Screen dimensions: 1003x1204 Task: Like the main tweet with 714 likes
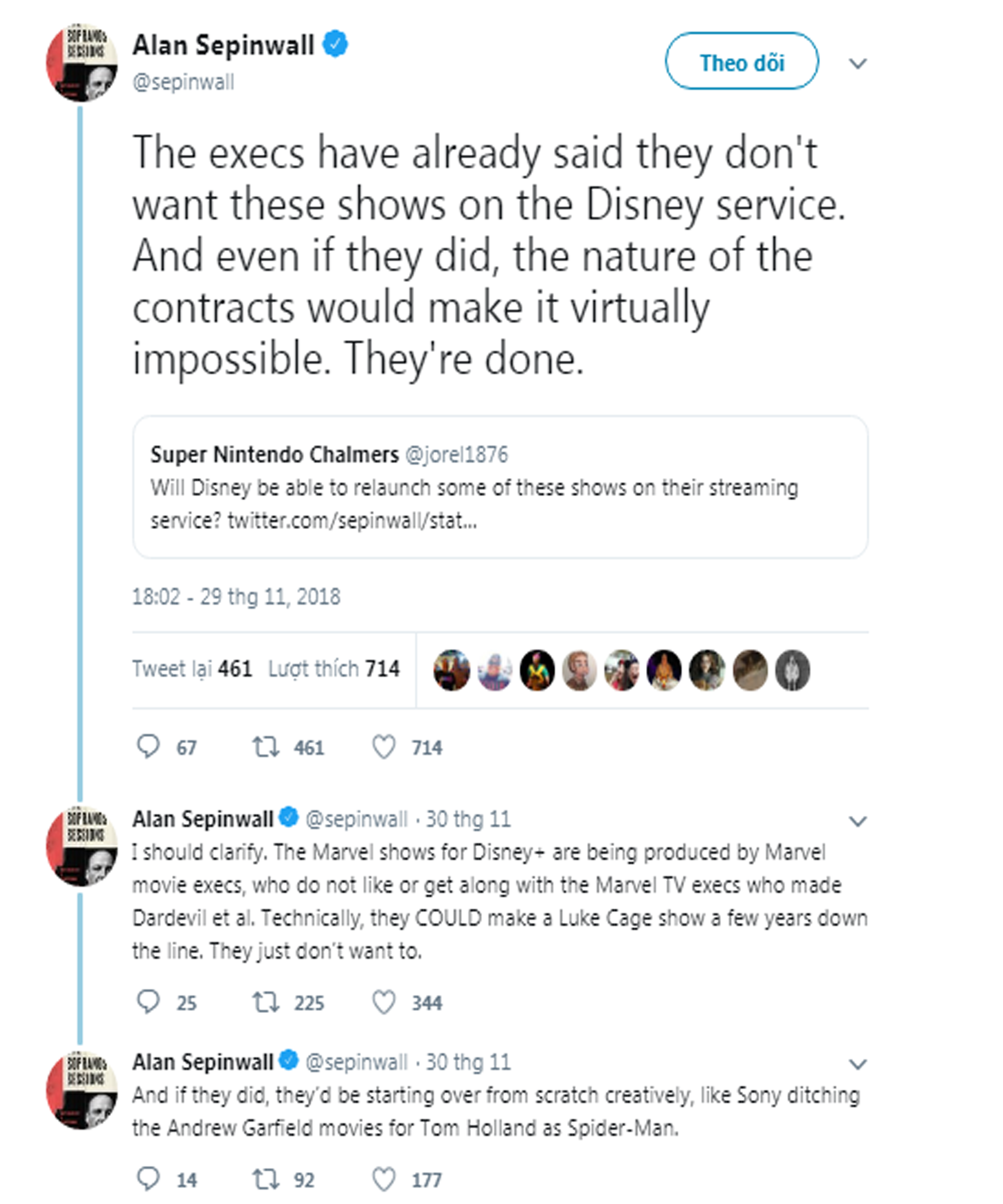pos(384,746)
